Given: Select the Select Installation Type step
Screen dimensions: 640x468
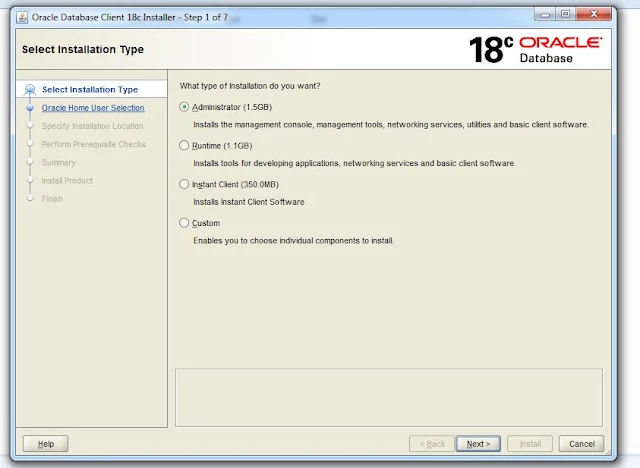Looking at the screenshot, I should click(90, 89).
